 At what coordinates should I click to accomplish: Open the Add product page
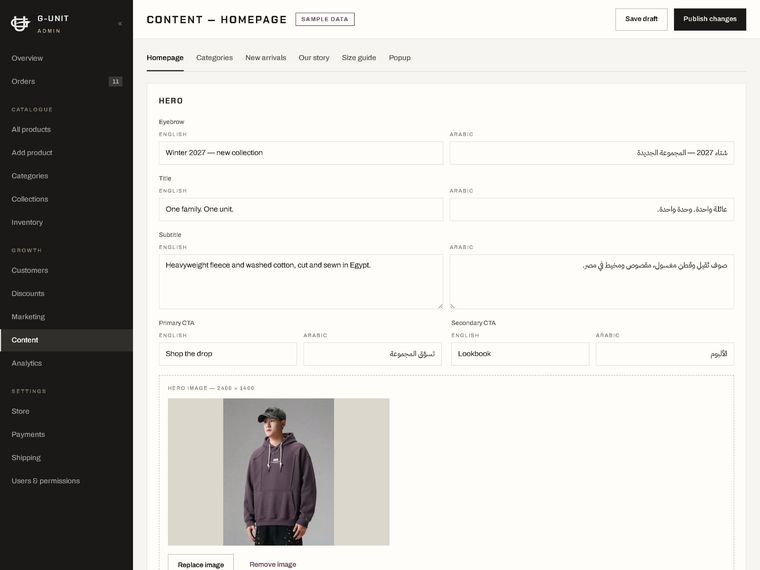click(x=66, y=153)
